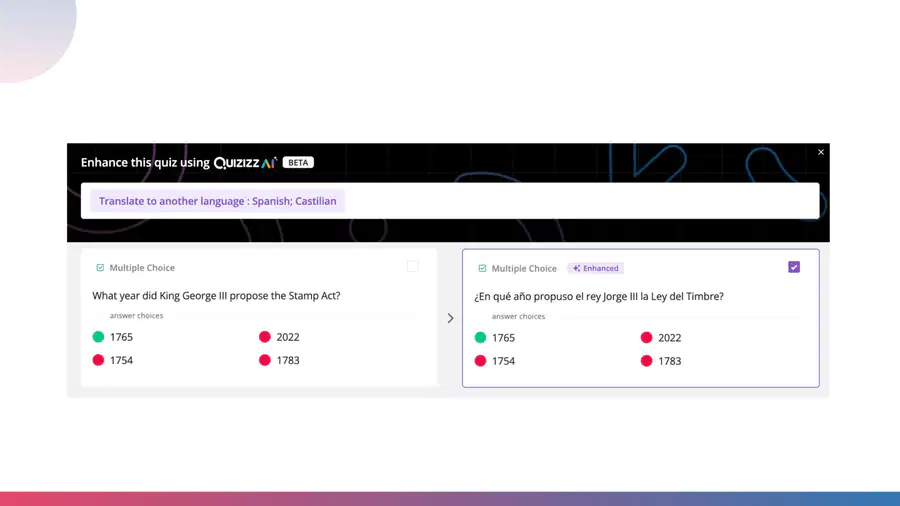Tick the original question checkbox
Image resolution: width=900 pixels, height=506 pixels.
point(413,266)
